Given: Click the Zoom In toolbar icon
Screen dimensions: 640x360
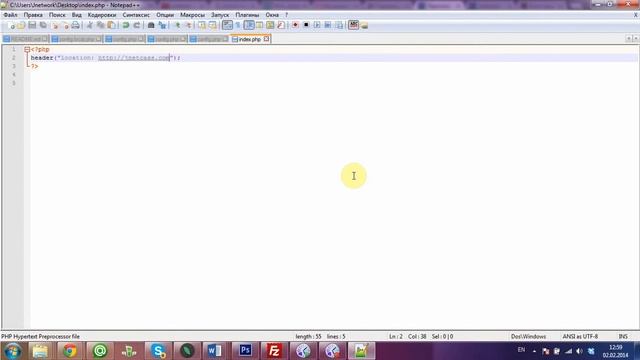Looking at the screenshot, I should click(177, 25).
